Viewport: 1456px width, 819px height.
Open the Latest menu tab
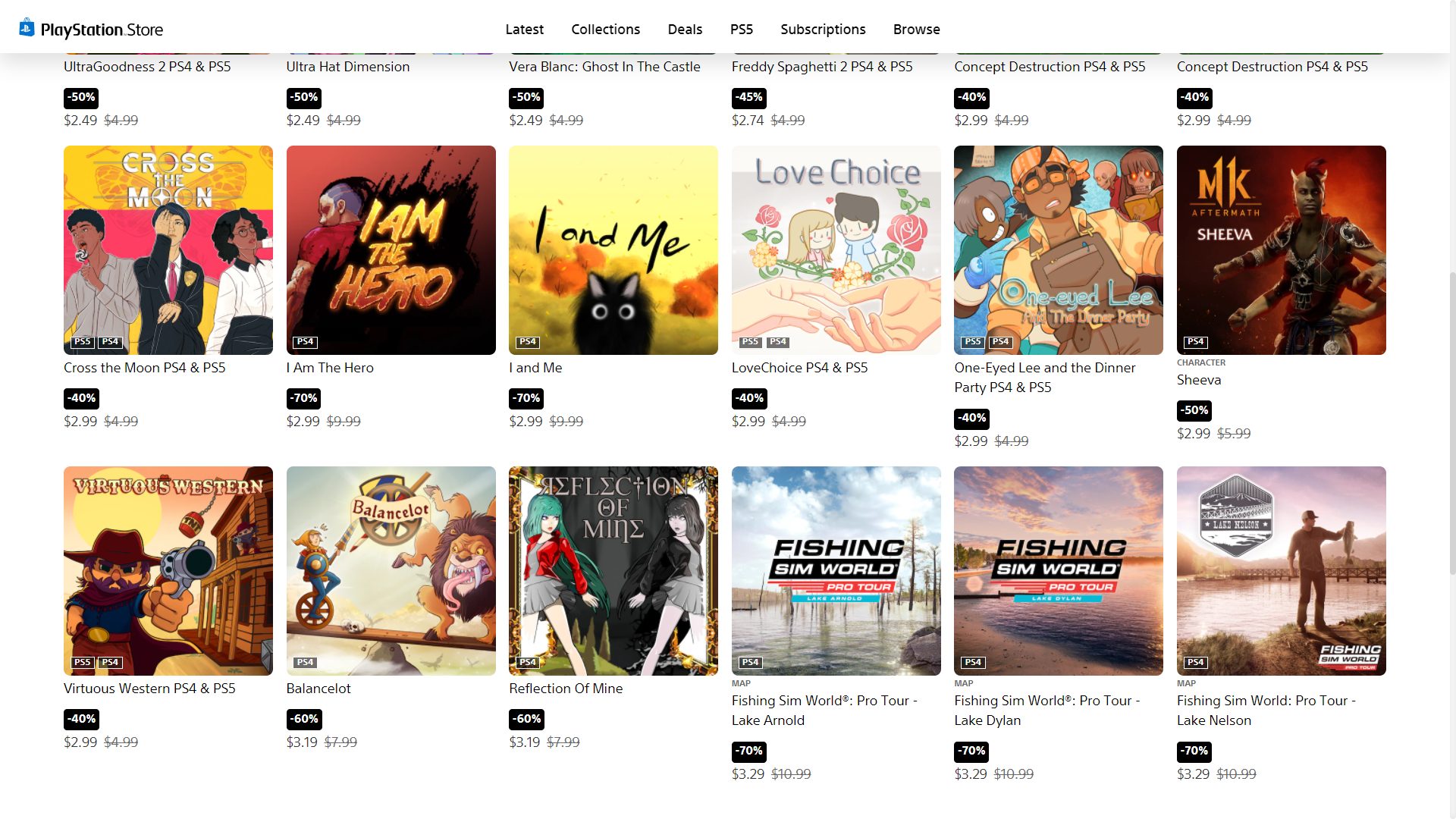click(x=524, y=29)
